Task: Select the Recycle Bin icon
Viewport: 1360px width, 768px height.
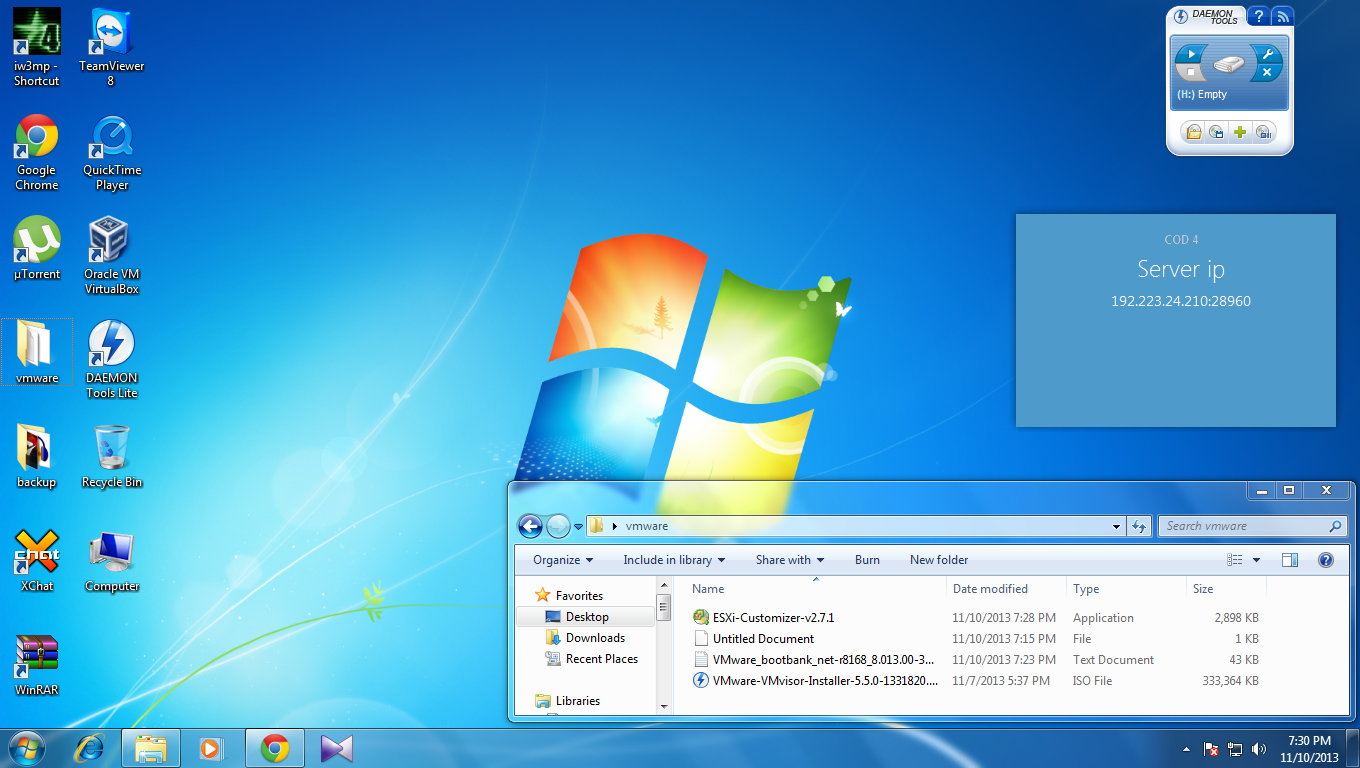Action: pyautogui.click(x=112, y=456)
